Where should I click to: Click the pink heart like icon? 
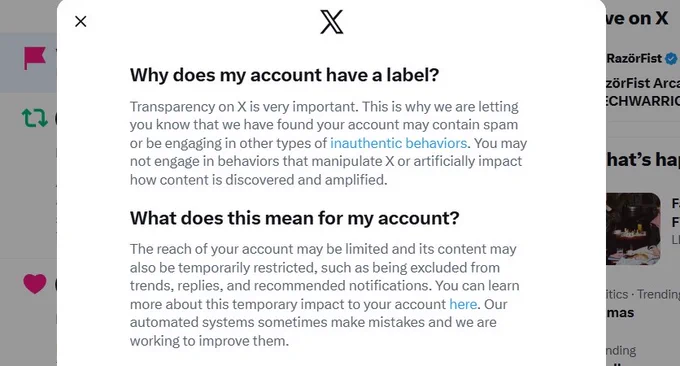(35, 284)
